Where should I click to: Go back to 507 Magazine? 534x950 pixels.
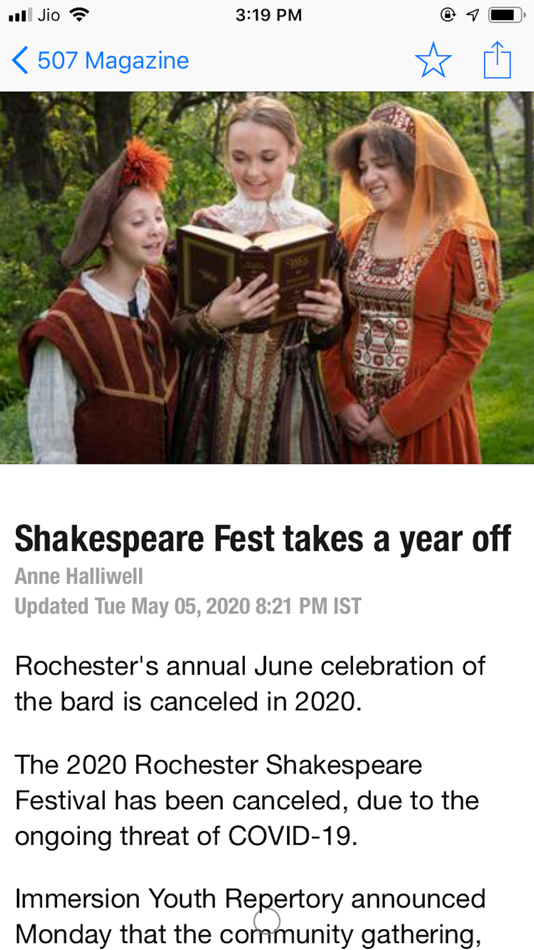click(x=101, y=61)
